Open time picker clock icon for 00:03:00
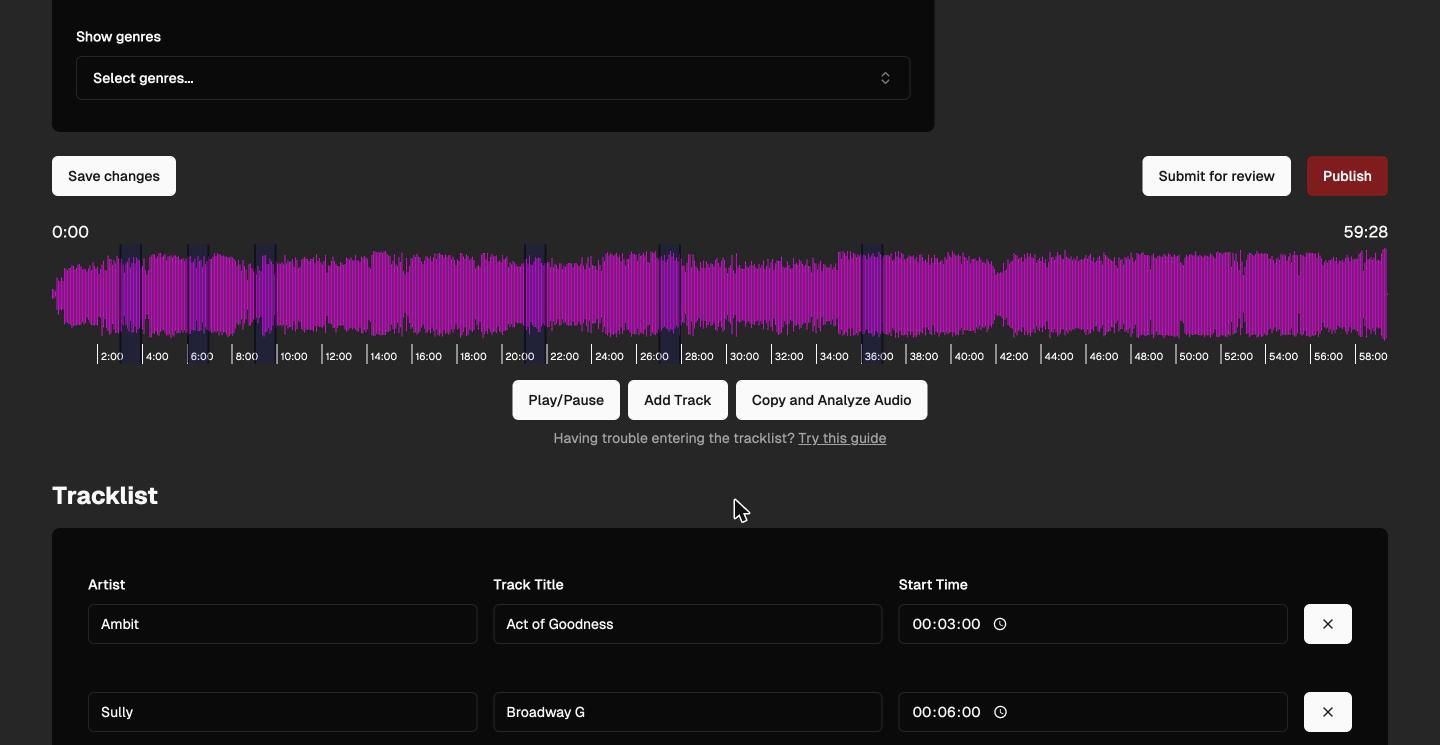 [1000, 624]
